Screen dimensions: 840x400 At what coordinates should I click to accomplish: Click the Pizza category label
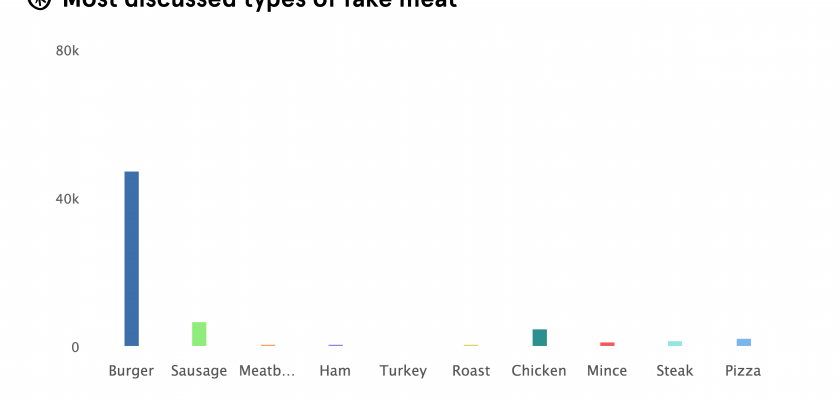tap(743, 371)
